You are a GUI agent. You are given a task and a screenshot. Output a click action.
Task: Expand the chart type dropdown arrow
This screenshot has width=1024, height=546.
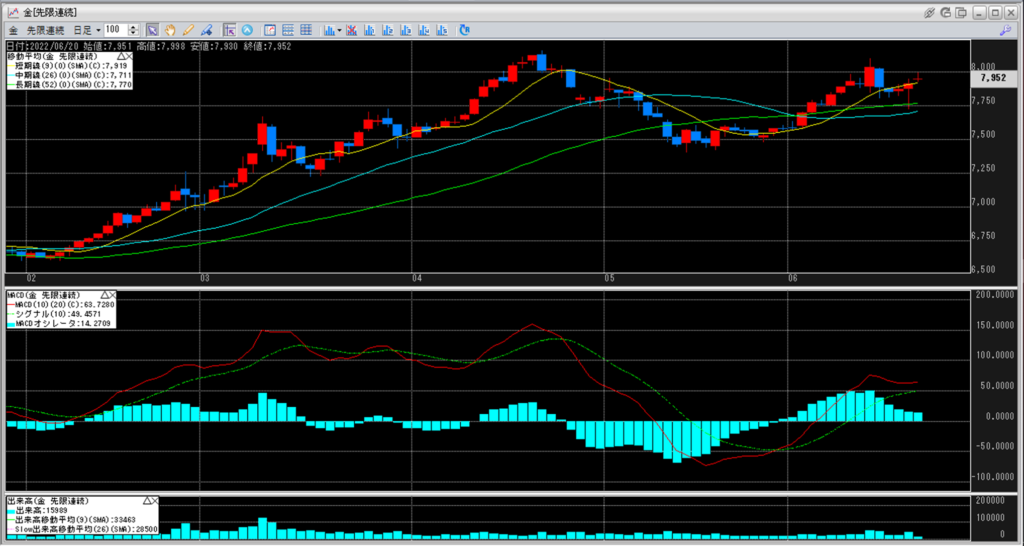pyautogui.click(x=340, y=30)
